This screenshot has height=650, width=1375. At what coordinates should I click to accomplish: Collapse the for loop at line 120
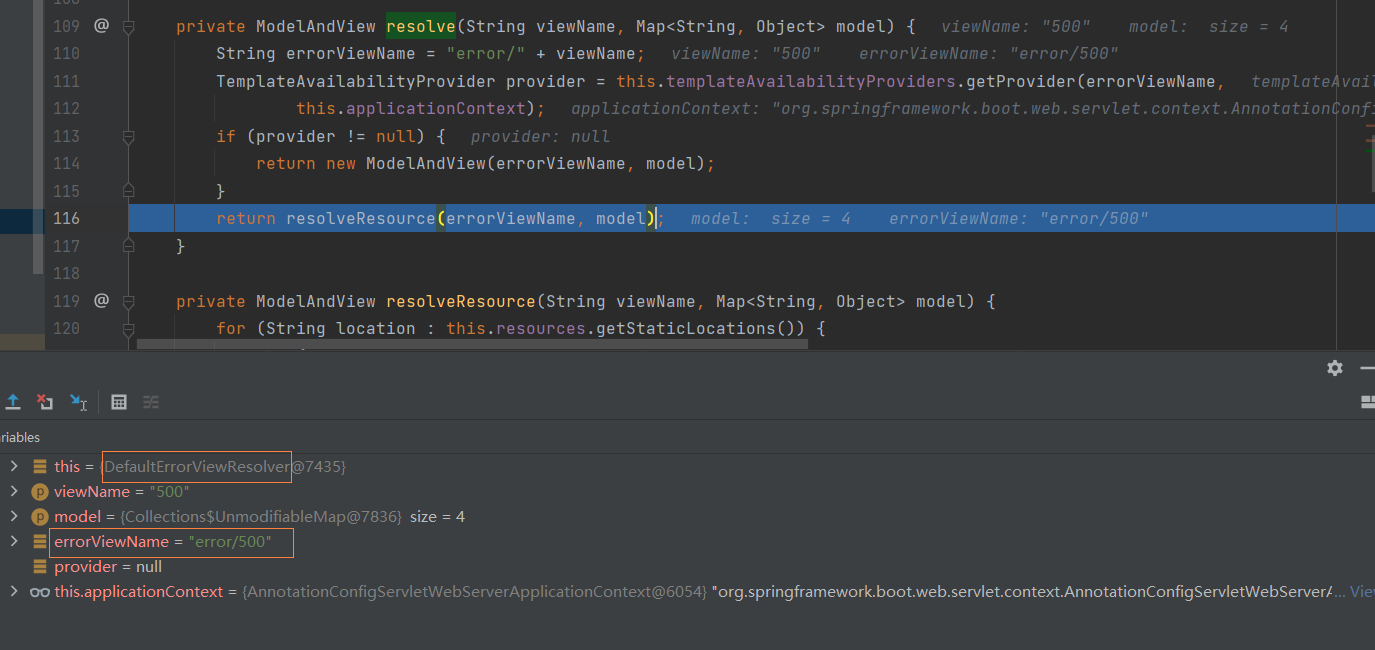click(128, 329)
